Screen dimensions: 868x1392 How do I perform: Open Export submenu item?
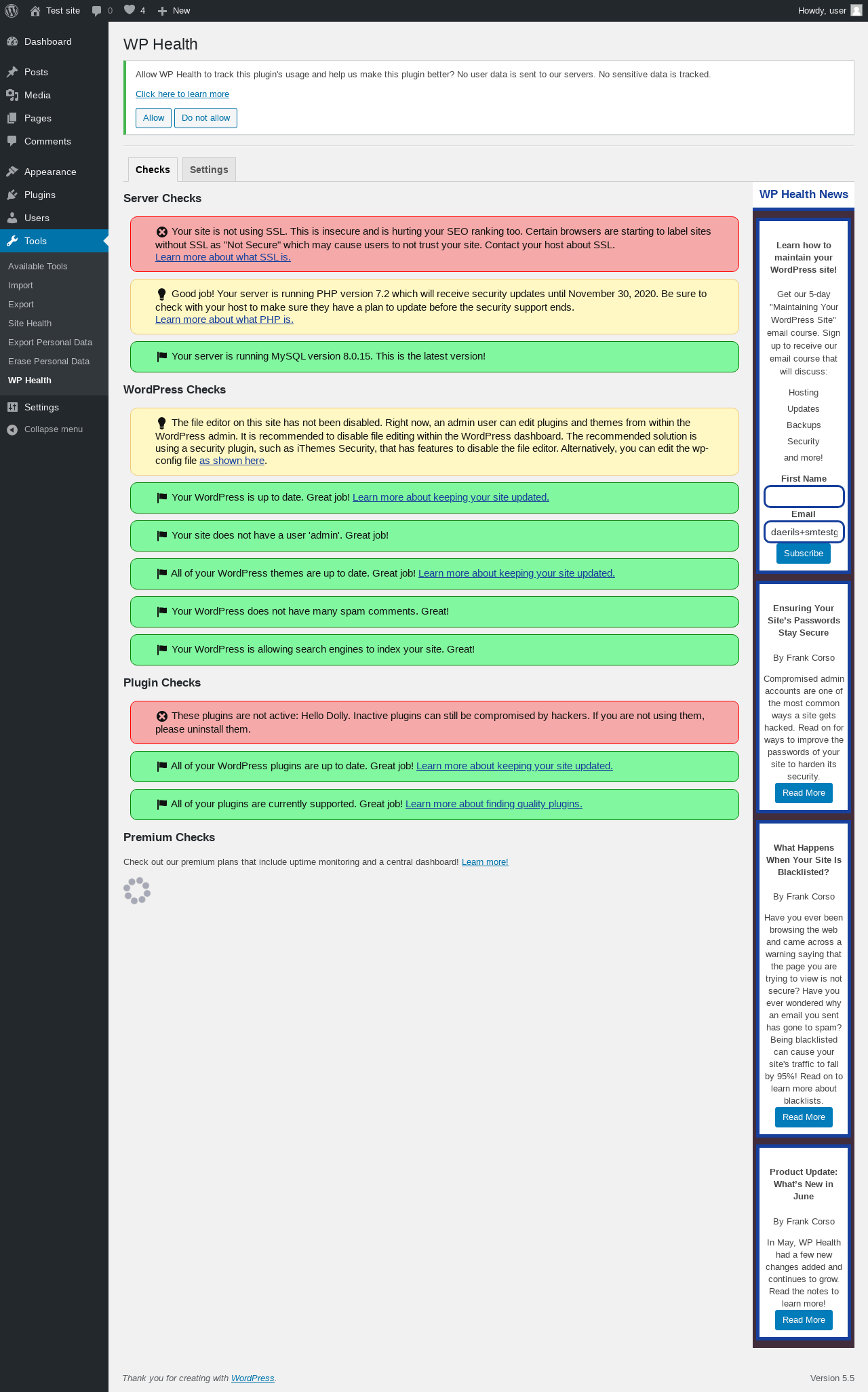pyautogui.click(x=21, y=305)
